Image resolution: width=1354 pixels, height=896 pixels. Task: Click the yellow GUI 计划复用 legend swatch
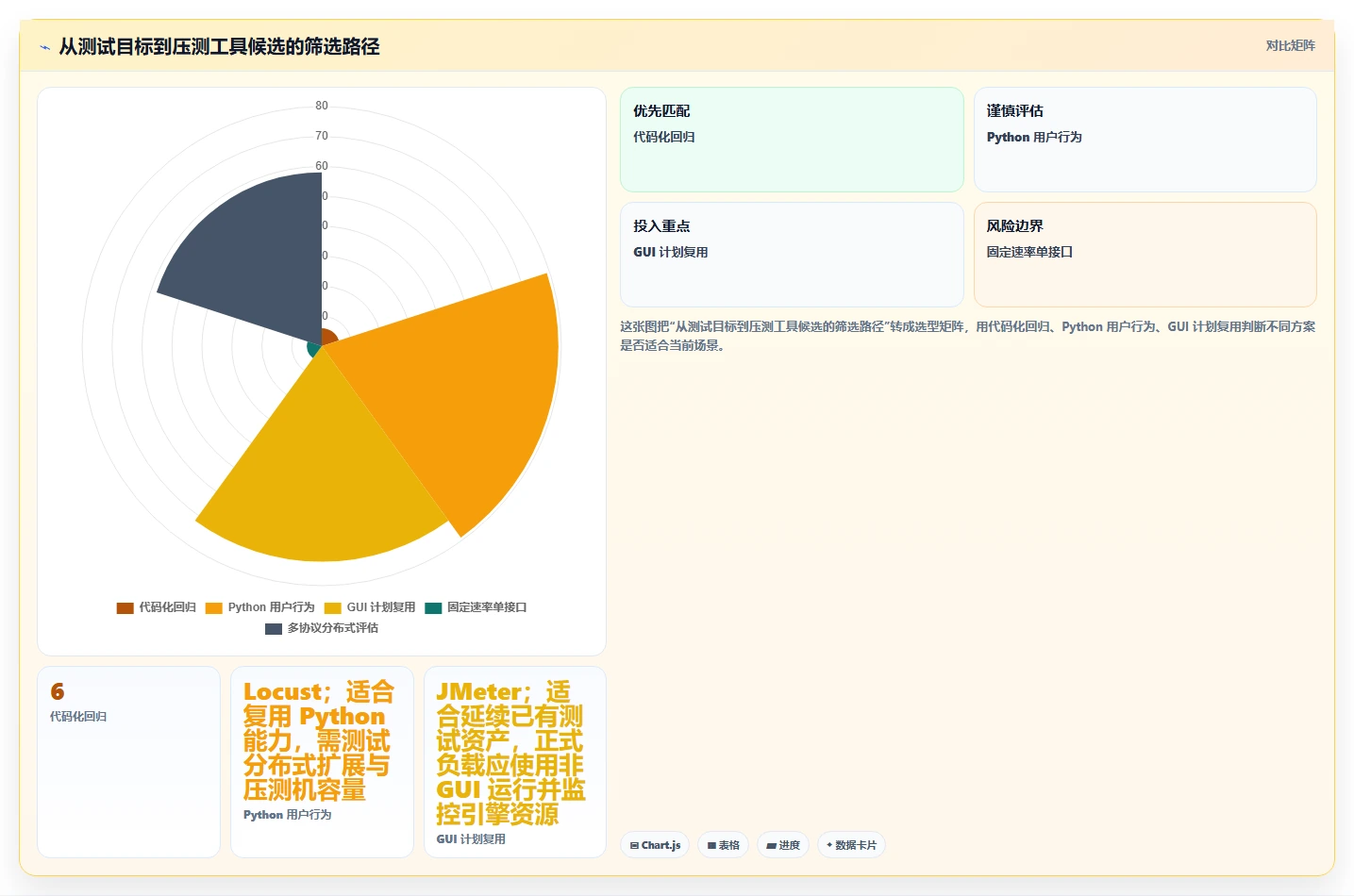(332, 607)
